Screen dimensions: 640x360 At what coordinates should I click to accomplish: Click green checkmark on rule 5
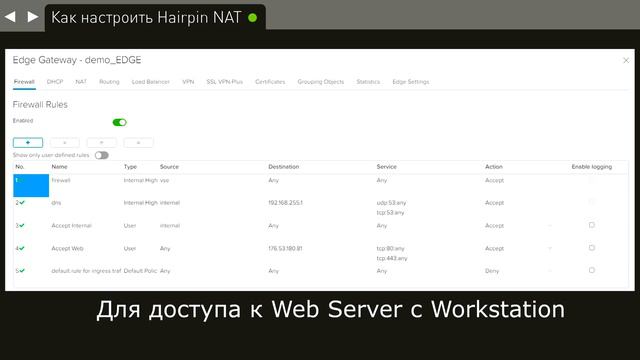click(22, 271)
